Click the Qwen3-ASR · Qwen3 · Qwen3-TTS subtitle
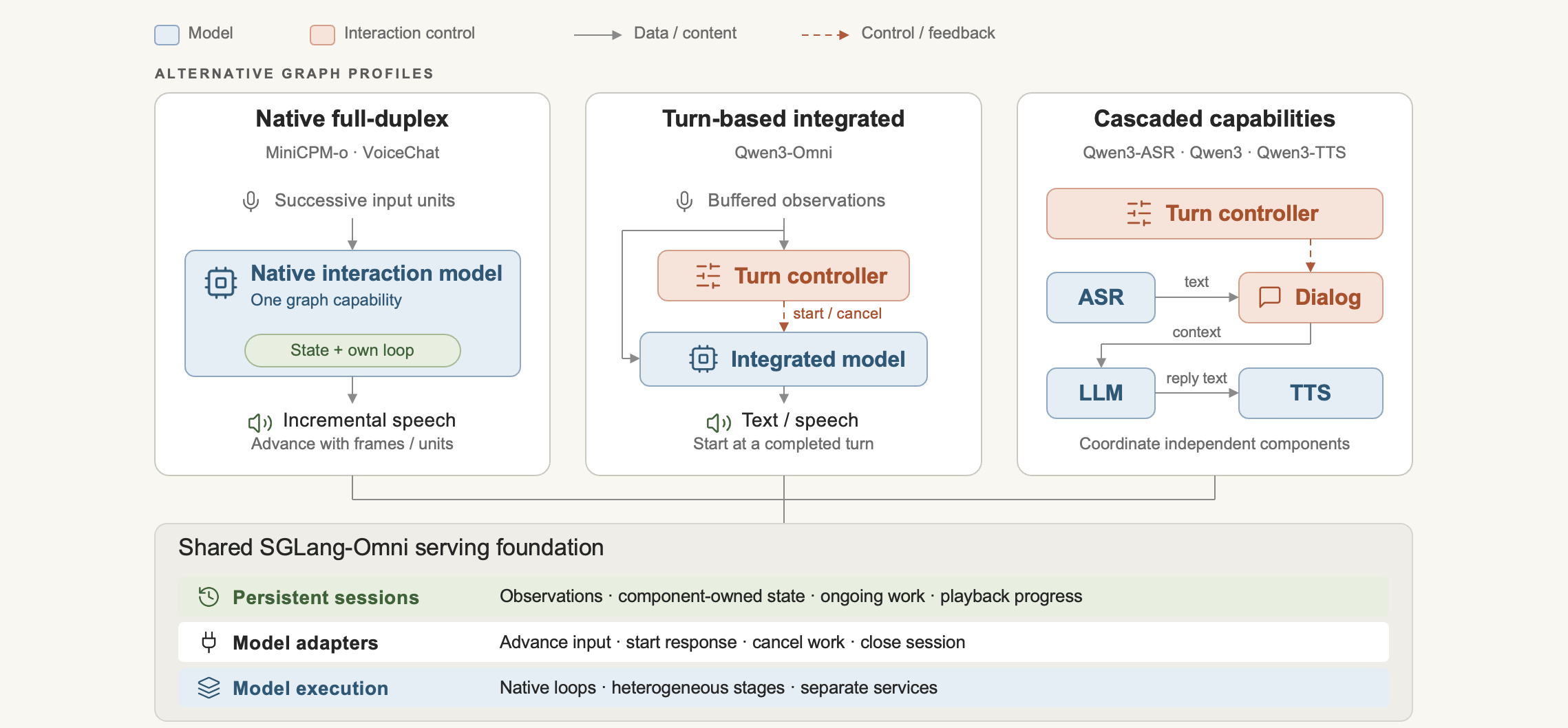This screenshot has width=1568, height=728. click(1214, 152)
